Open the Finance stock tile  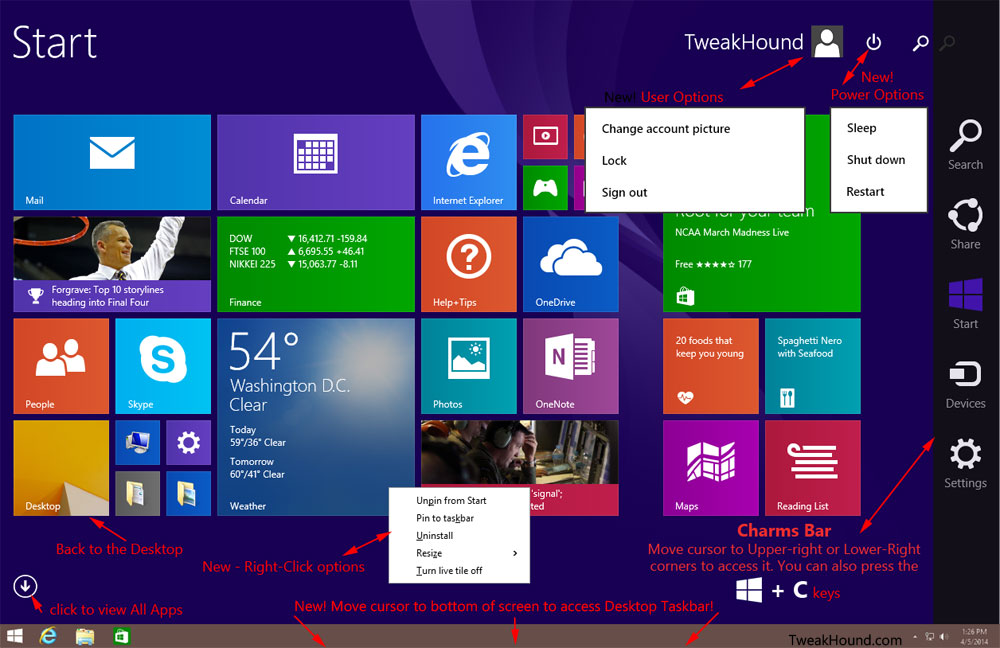(x=316, y=264)
